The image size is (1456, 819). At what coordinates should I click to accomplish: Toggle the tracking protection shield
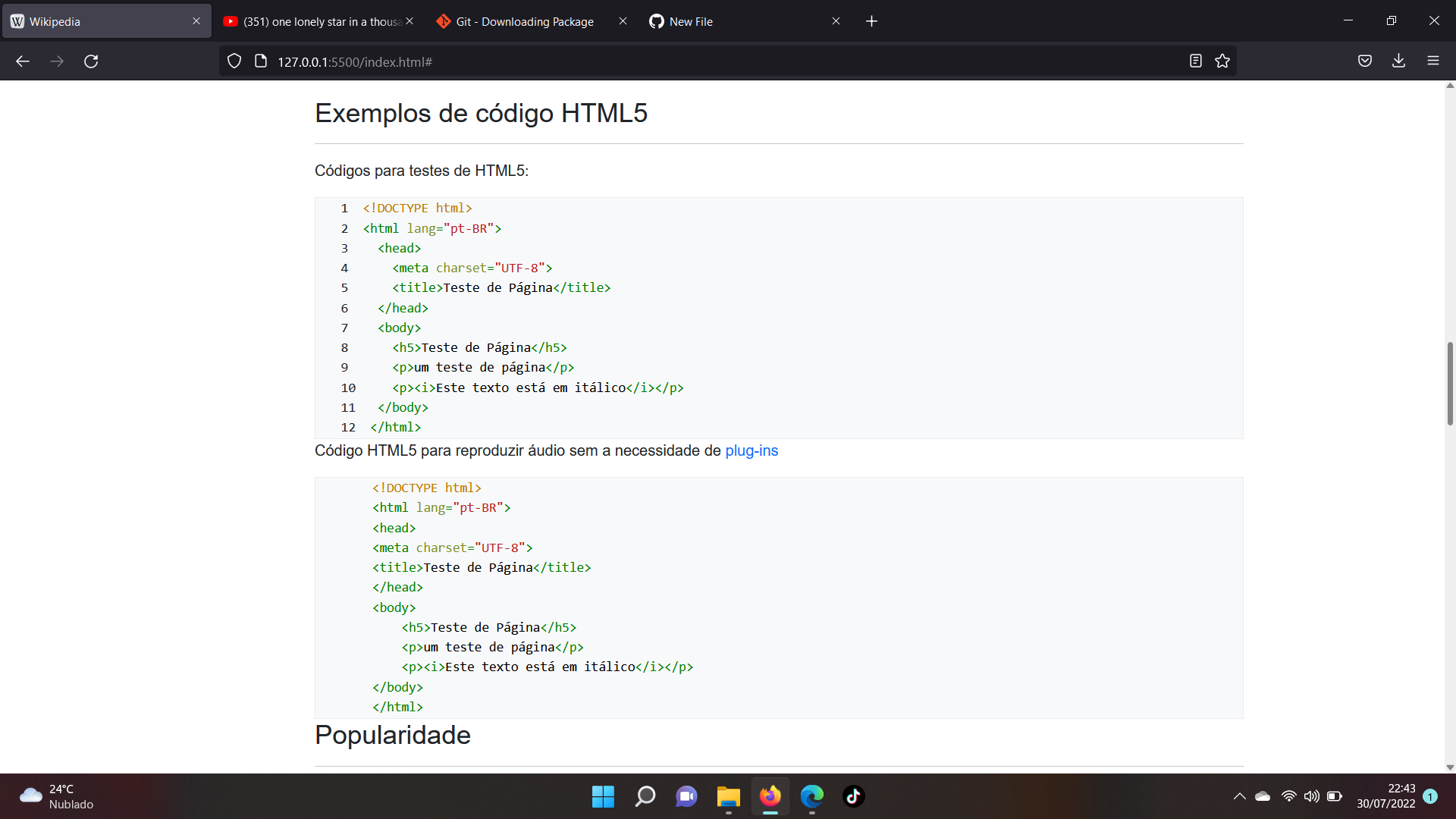point(234,61)
